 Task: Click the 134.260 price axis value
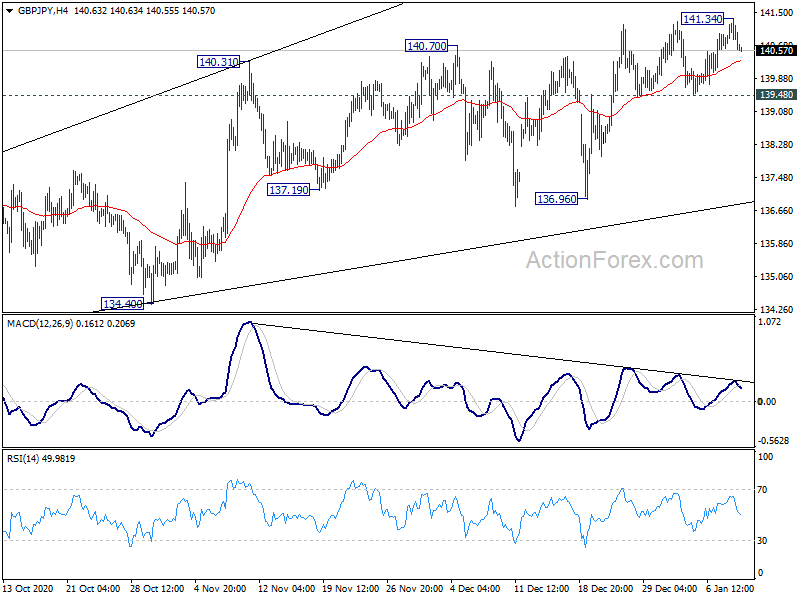click(777, 310)
